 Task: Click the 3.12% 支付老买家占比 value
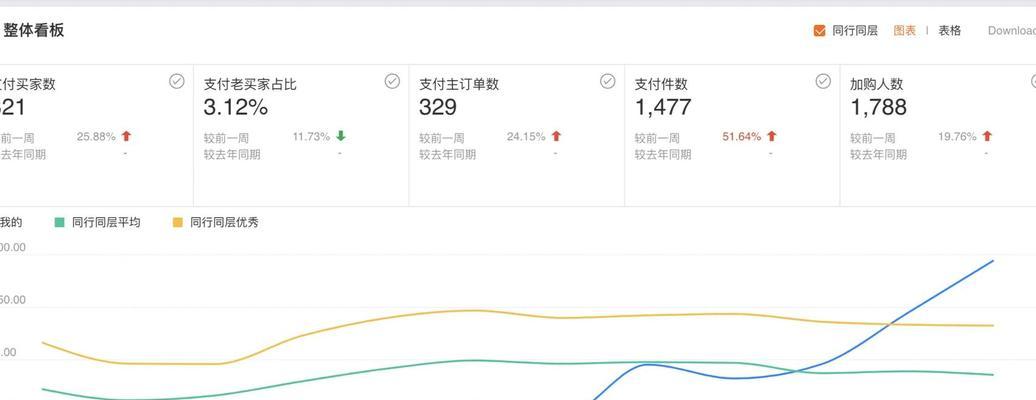coord(236,107)
